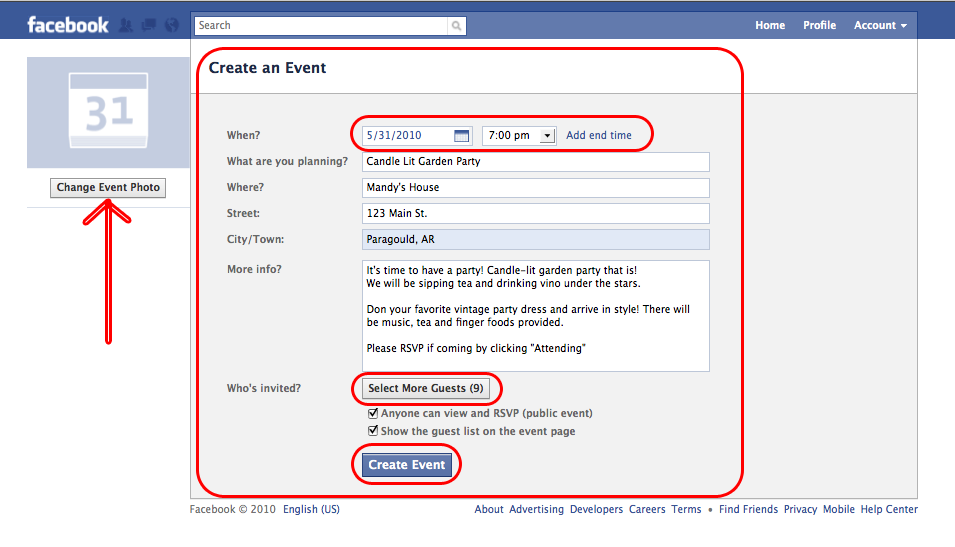This screenshot has height=547, width=955.
Task: Open the Account dropdown menu
Action: pyautogui.click(x=880, y=25)
